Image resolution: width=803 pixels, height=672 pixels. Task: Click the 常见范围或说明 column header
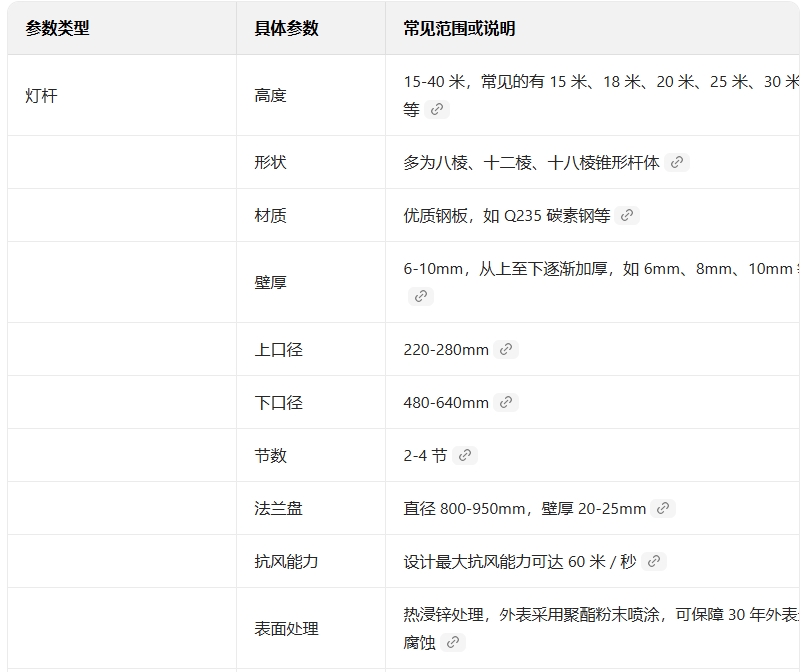(459, 29)
